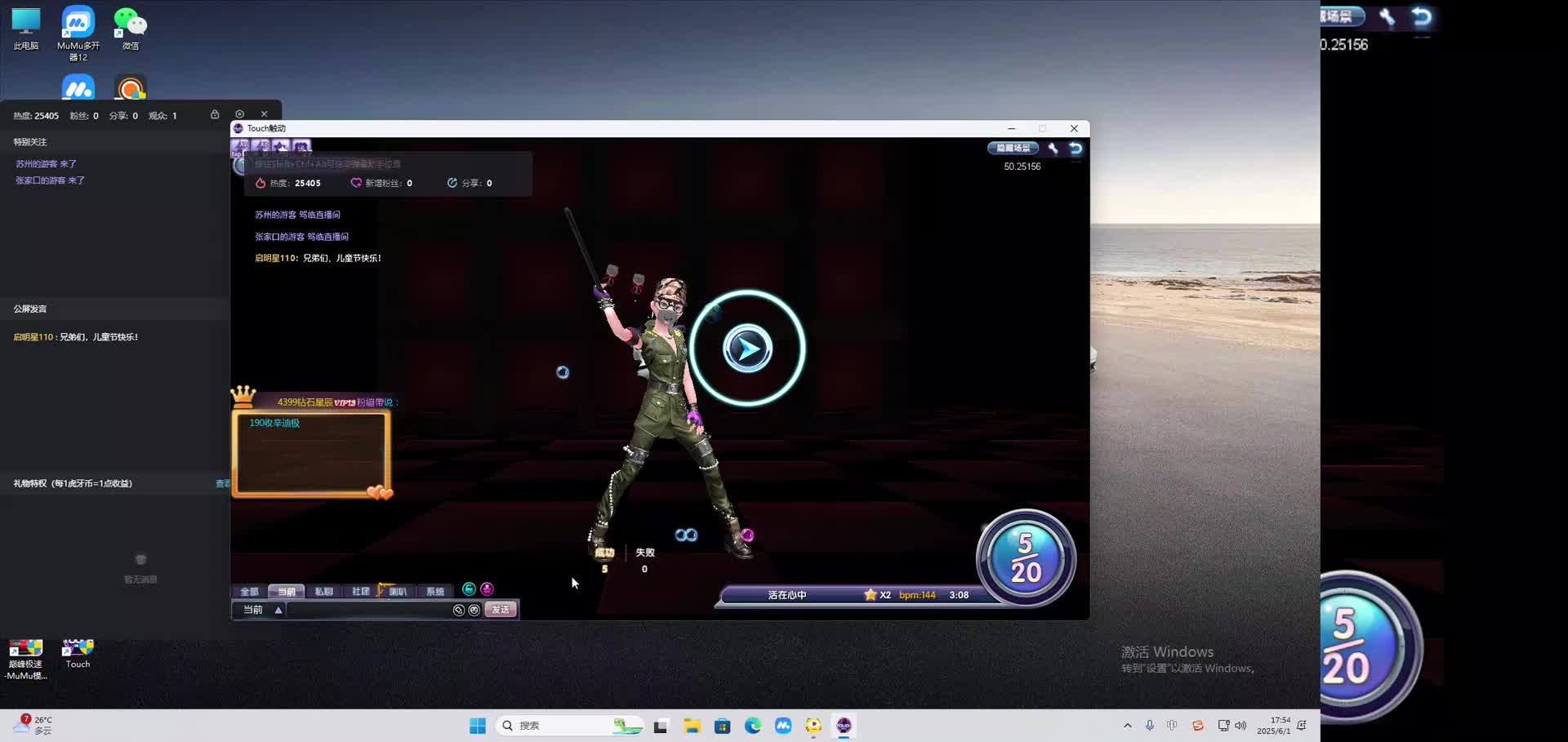Click the magenta player icon beside chat tabs
The image size is (1568, 742).
487,589
